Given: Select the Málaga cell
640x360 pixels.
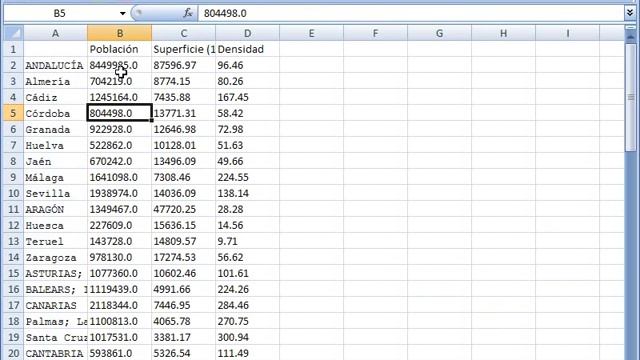Looking at the screenshot, I should pyautogui.click(x=56, y=177).
